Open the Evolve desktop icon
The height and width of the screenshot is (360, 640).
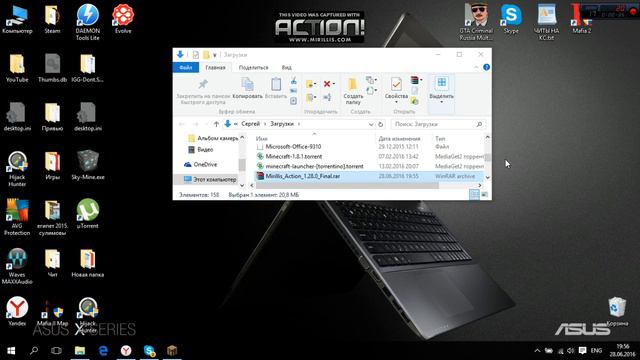[123, 19]
